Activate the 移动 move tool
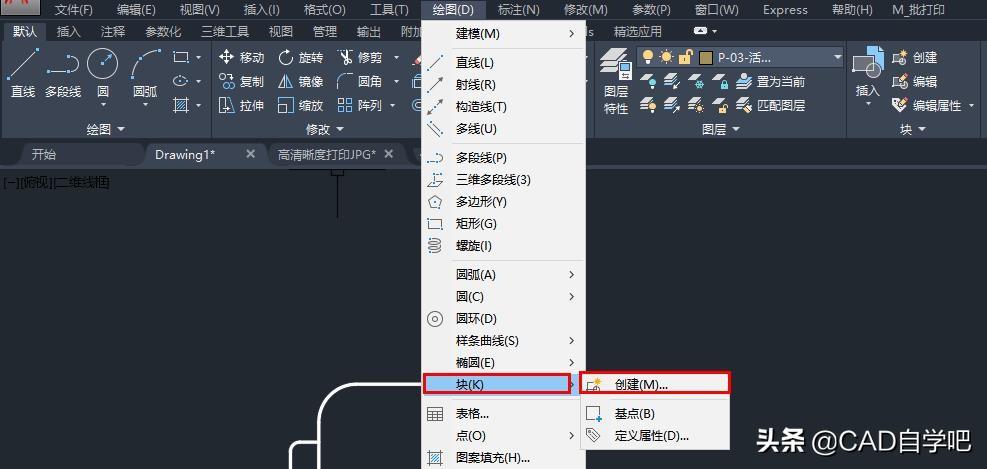Viewport: 987px width, 469px height. coord(241,57)
